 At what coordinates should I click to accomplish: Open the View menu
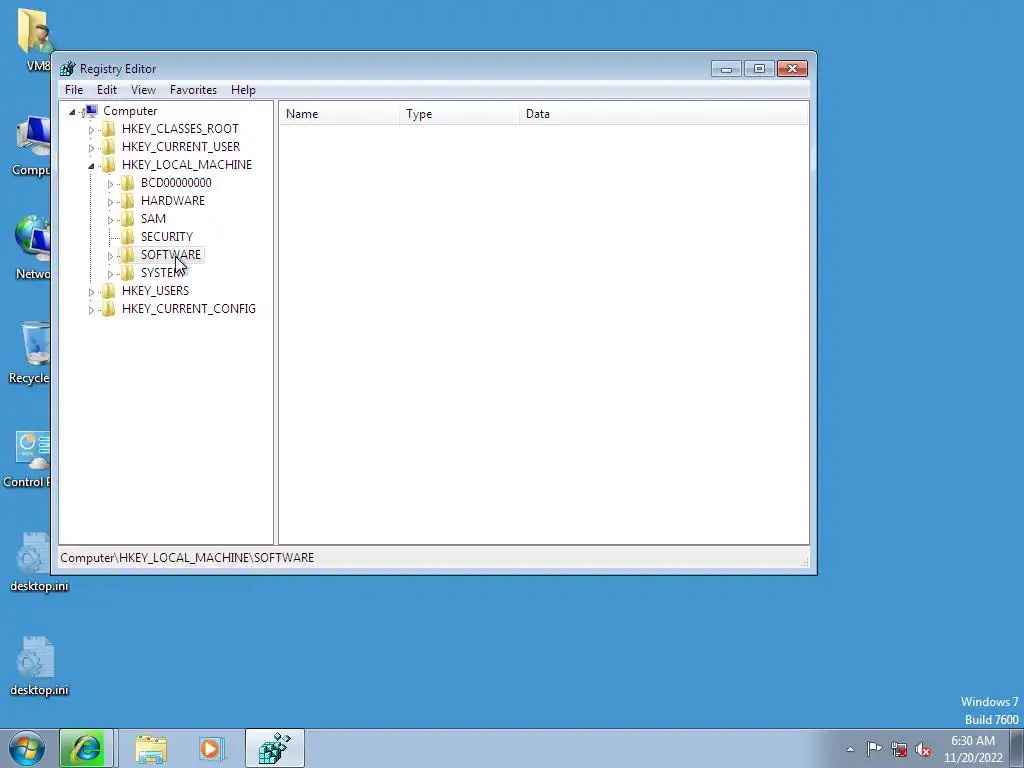143,90
